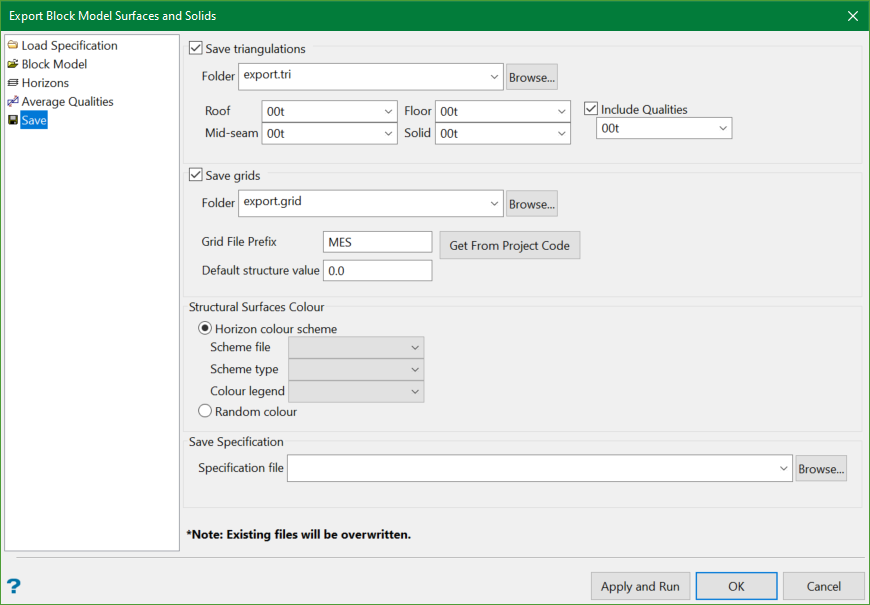Disable the Include Qualities checkbox
The image size is (870, 605).
(592, 109)
